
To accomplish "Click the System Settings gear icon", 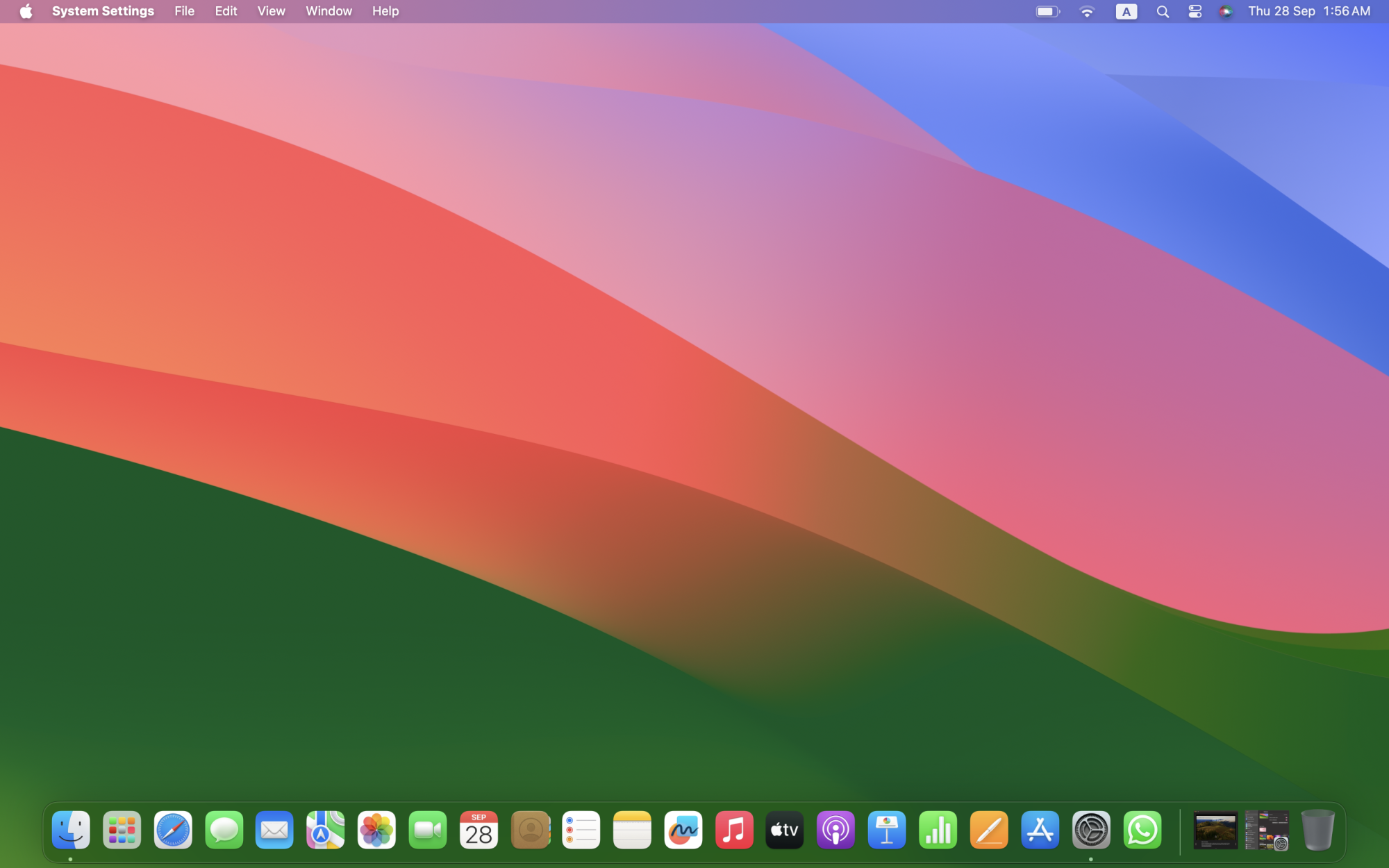I will (1091, 830).
